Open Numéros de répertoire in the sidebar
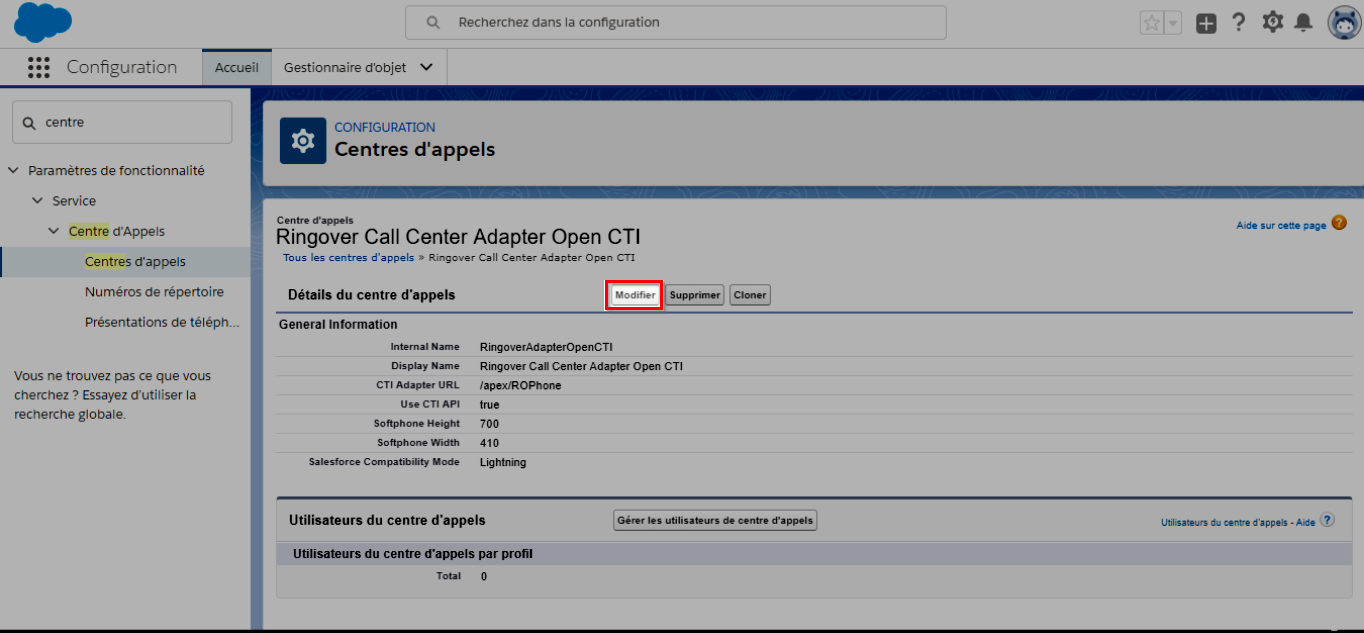The height and width of the screenshot is (633, 1364). coord(154,292)
